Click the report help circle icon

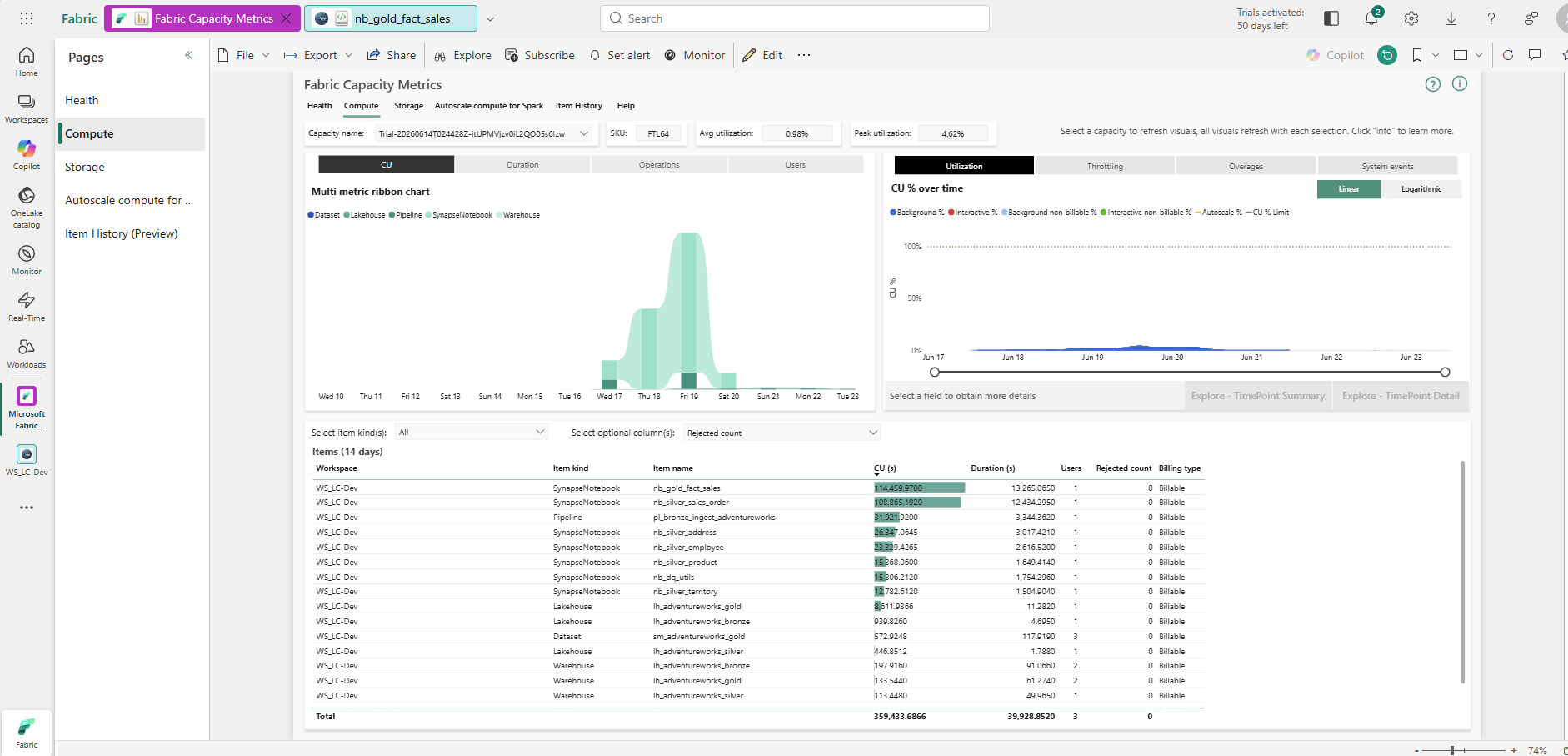point(1433,84)
